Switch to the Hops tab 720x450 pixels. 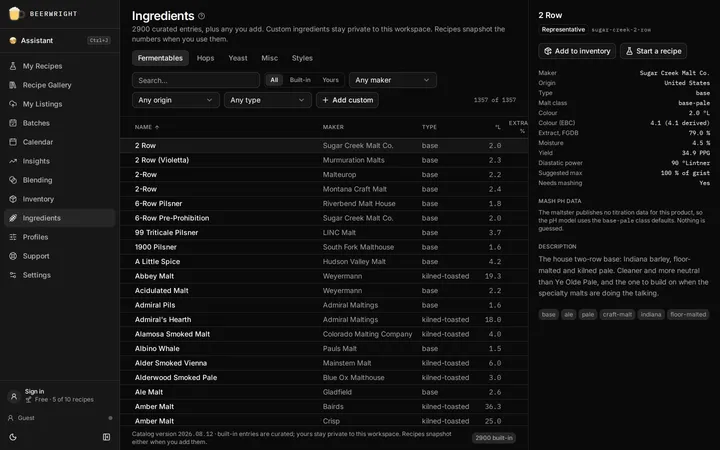tap(205, 58)
